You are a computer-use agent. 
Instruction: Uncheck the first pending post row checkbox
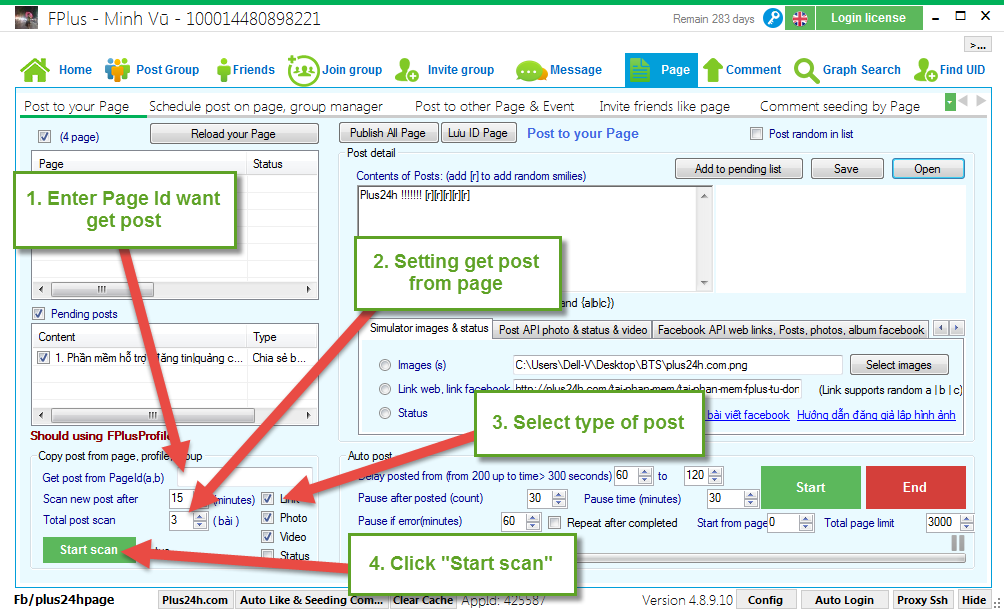pos(43,358)
